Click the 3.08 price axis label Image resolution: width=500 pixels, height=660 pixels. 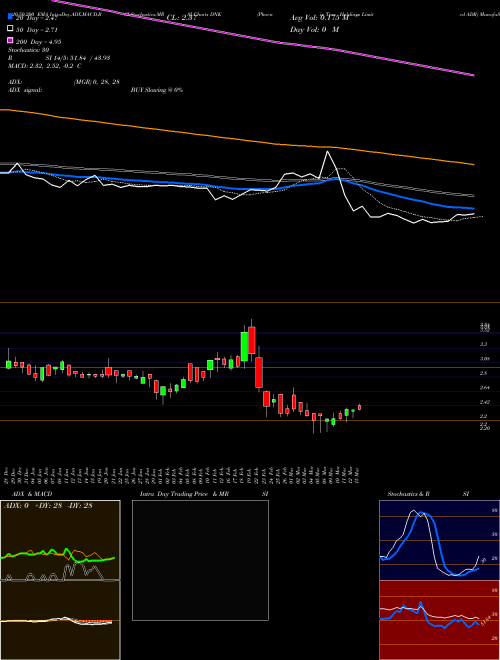click(x=484, y=359)
